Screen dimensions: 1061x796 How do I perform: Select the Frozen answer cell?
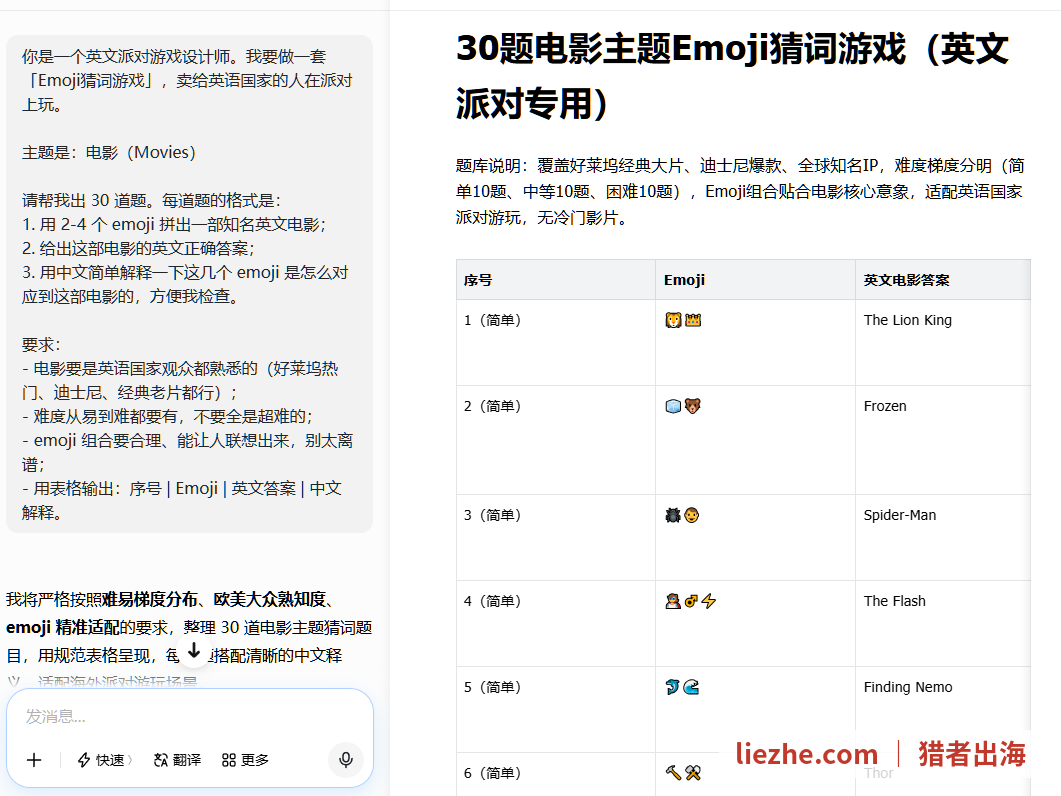pyautogui.click(x=943, y=440)
